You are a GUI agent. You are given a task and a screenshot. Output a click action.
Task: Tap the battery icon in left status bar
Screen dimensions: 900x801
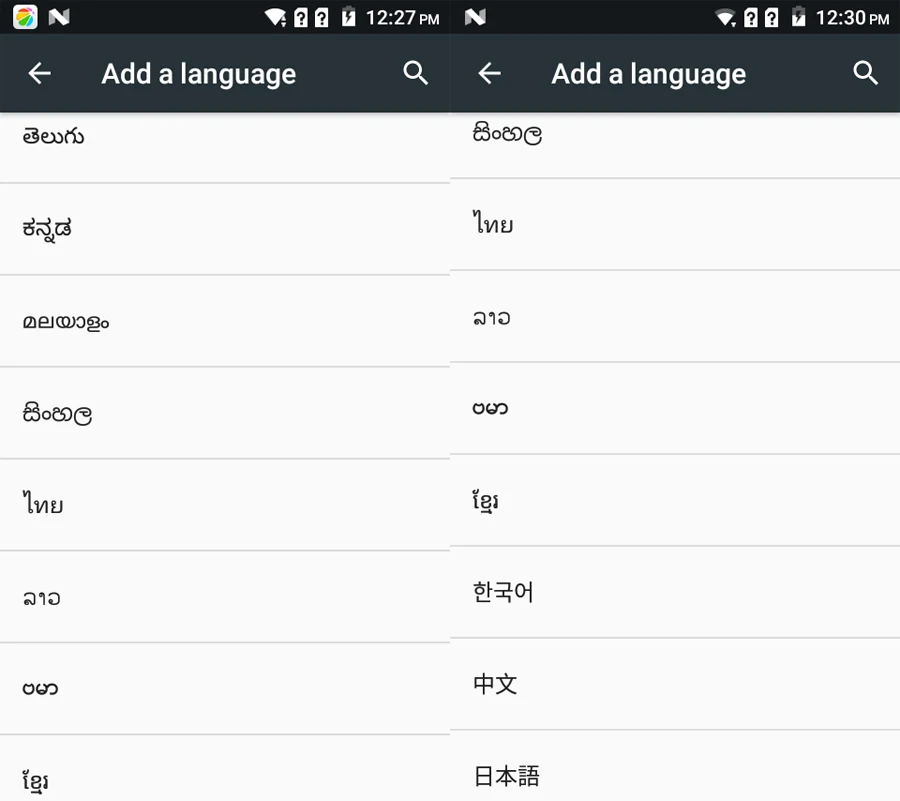coord(348,17)
